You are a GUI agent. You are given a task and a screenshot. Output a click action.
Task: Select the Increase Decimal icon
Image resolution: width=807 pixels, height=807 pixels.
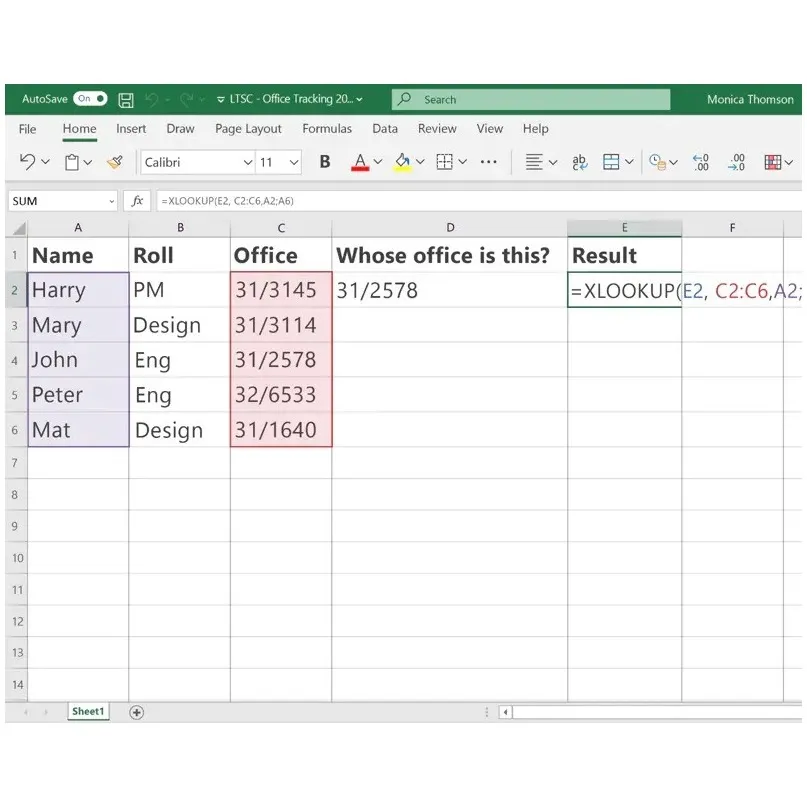(x=700, y=162)
